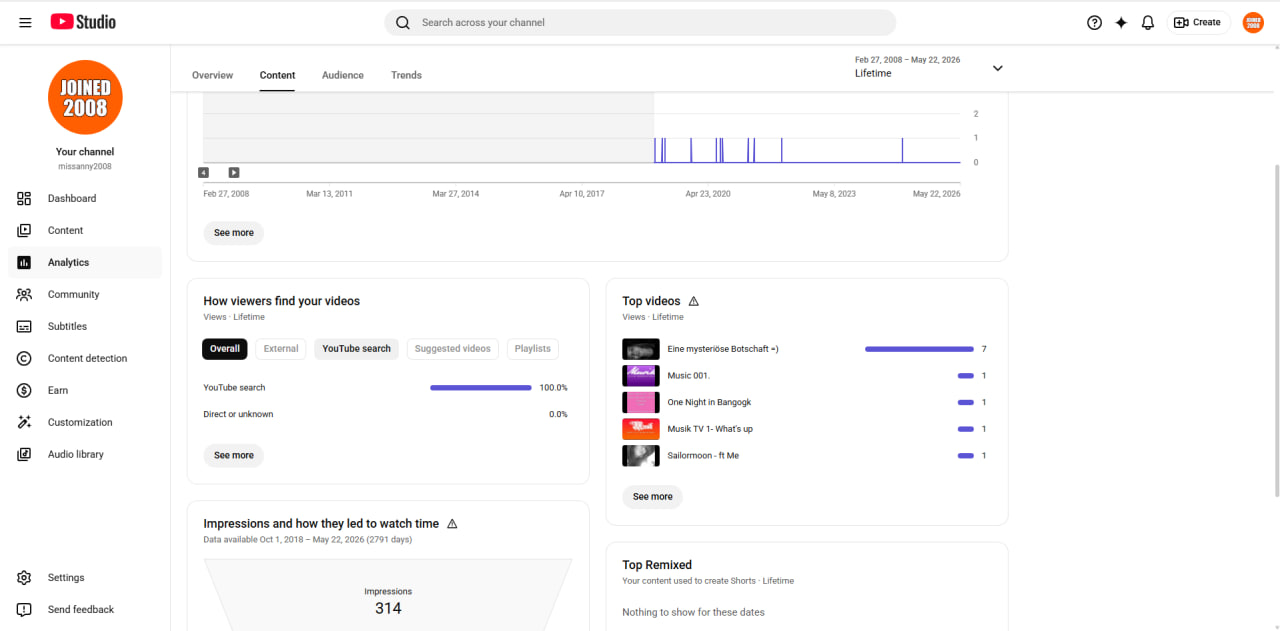This screenshot has width=1280, height=631.
Task: Open Musik TV 1- What's up thumbnail
Action: (x=641, y=429)
